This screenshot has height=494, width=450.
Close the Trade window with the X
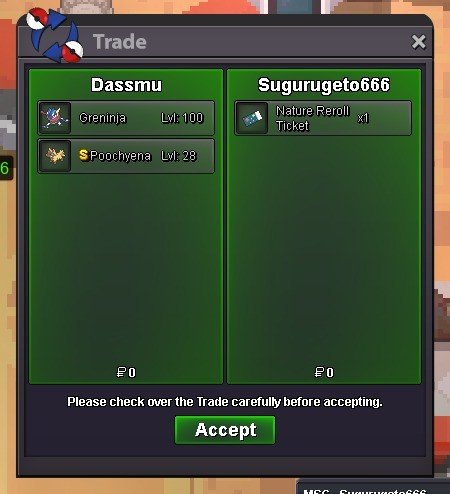(419, 42)
